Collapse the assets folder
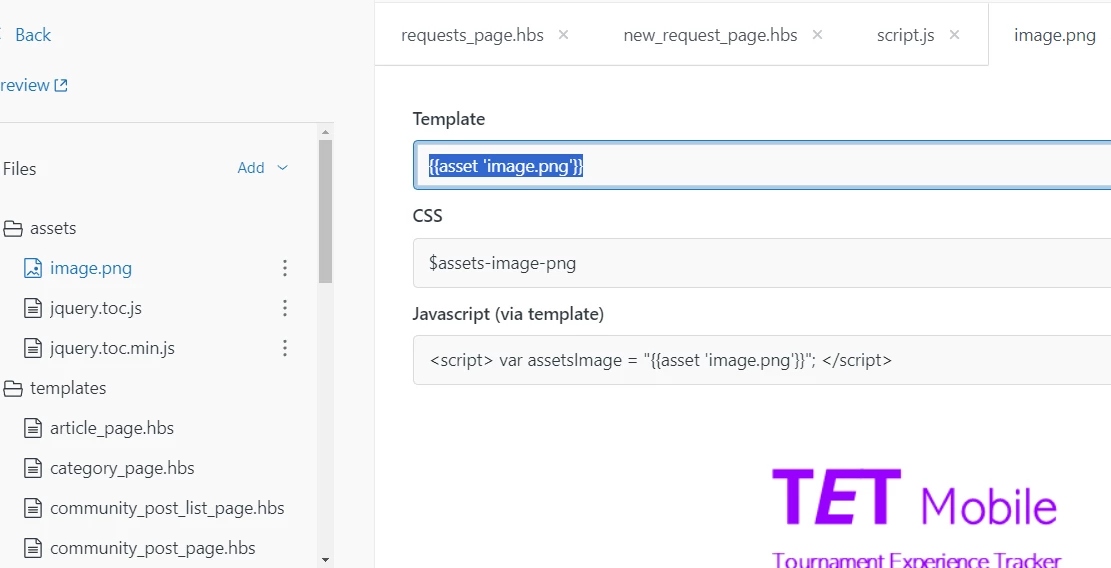The width and height of the screenshot is (1111, 568). [52, 228]
